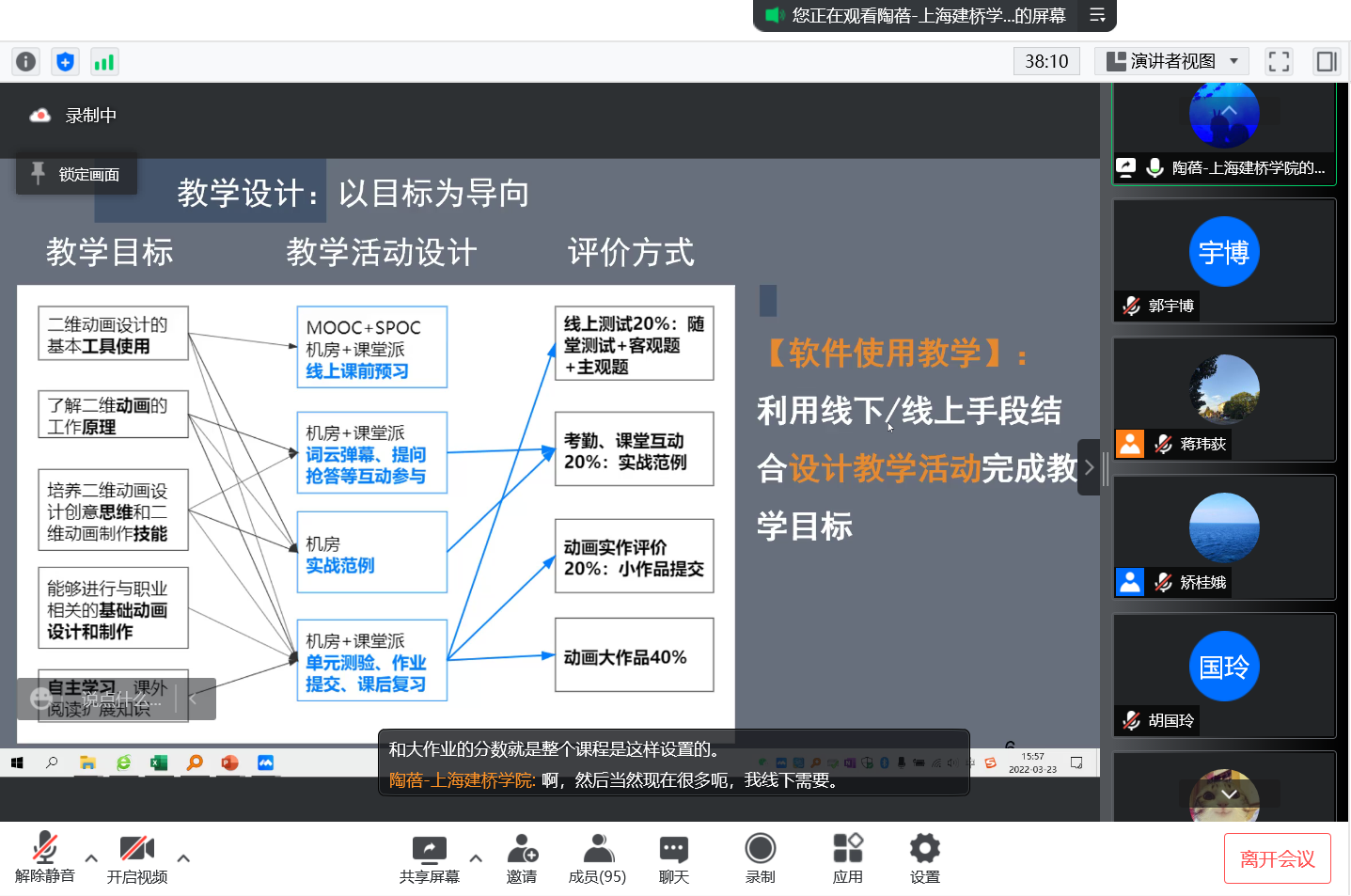1351x896 pixels.
Task: Unmute microphone with 解除静音
Action: pos(44,857)
